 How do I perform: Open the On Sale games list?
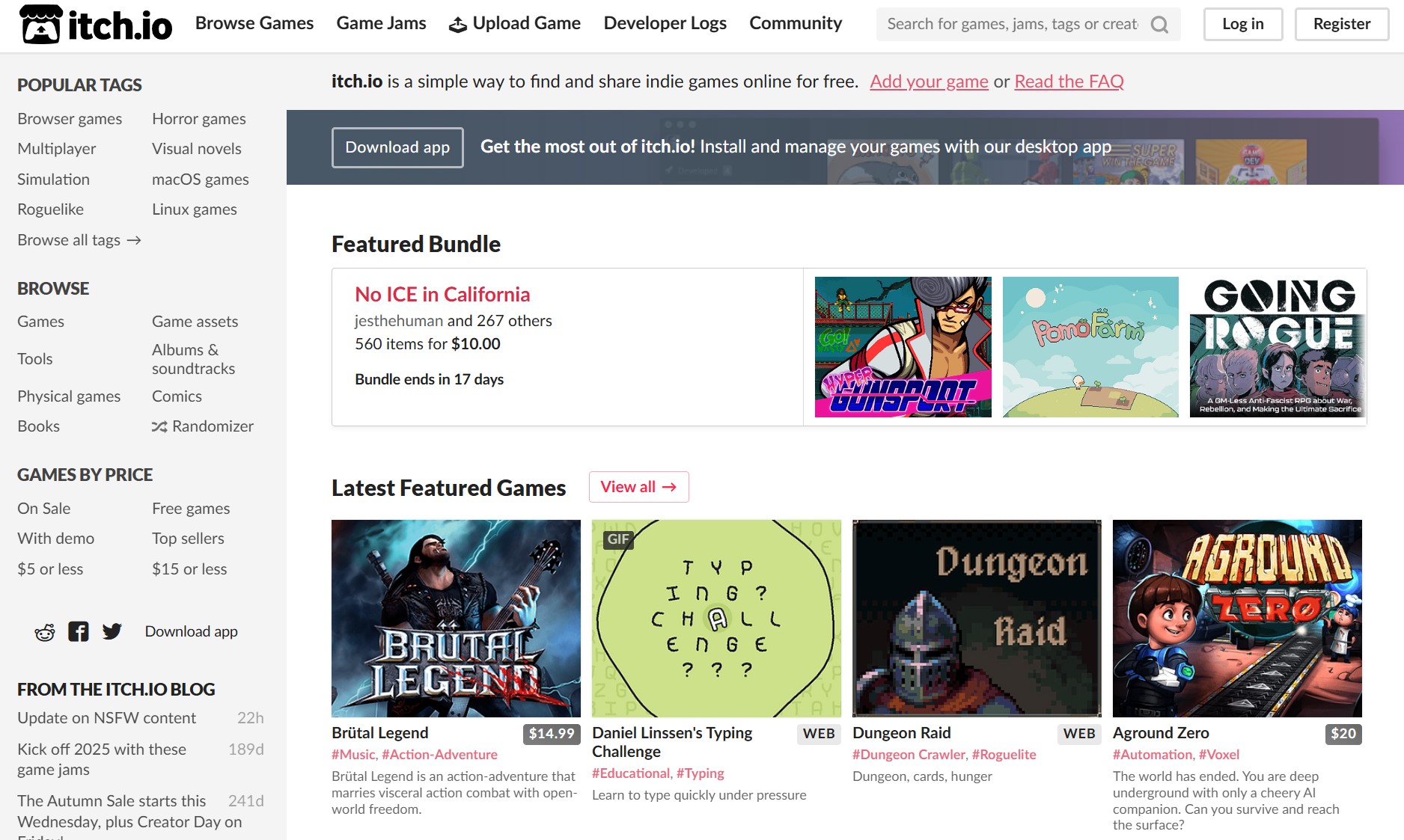pyautogui.click(x=44, y=509)
